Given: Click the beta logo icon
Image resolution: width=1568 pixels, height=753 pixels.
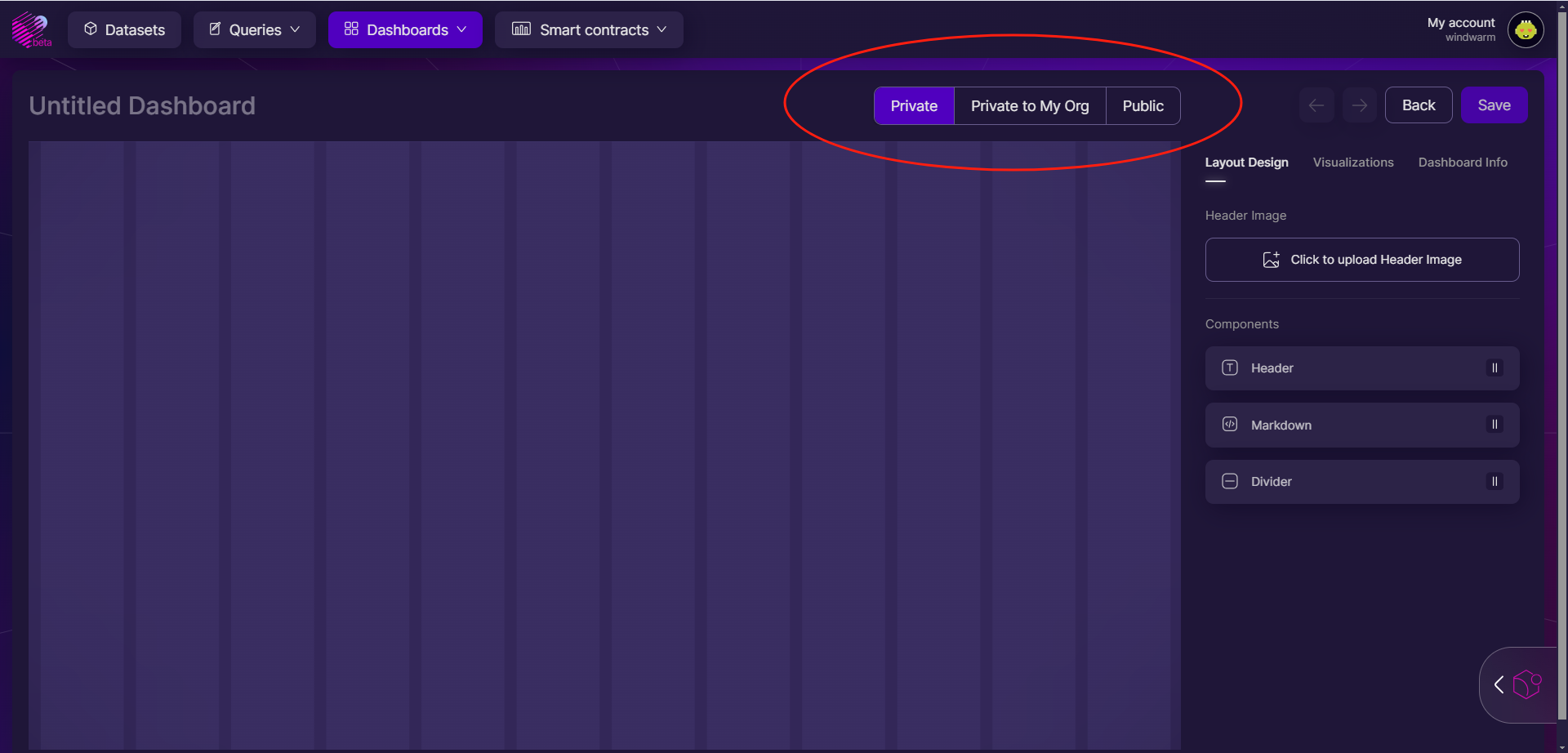Looking at the screenshot, I should coord(31,29).
